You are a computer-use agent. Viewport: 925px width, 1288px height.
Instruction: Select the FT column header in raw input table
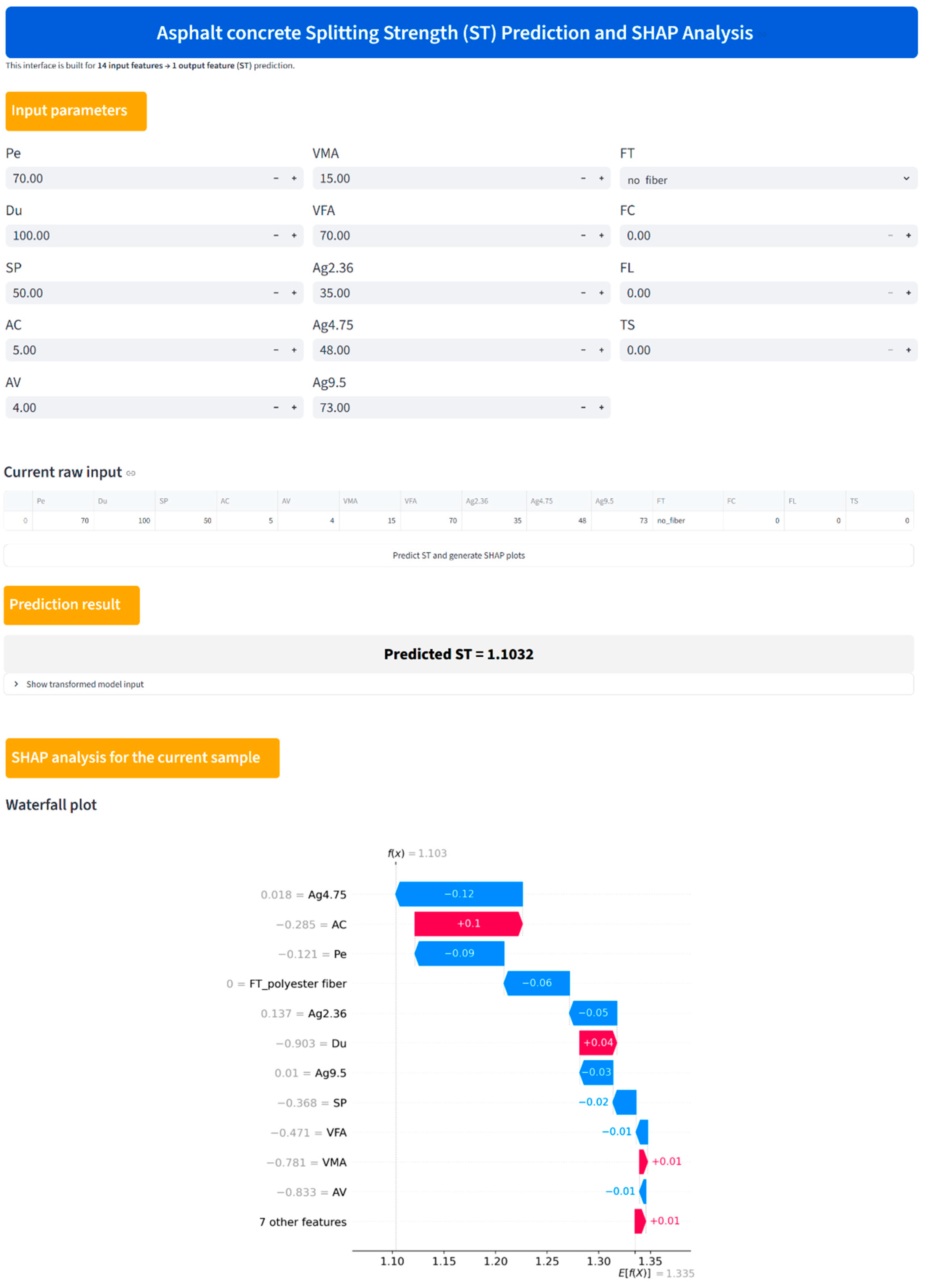click(x=688, y=501)
